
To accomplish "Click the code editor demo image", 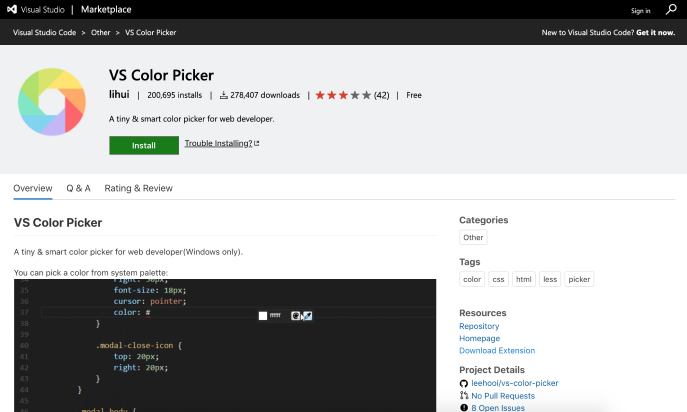I will tap(225, 345).
